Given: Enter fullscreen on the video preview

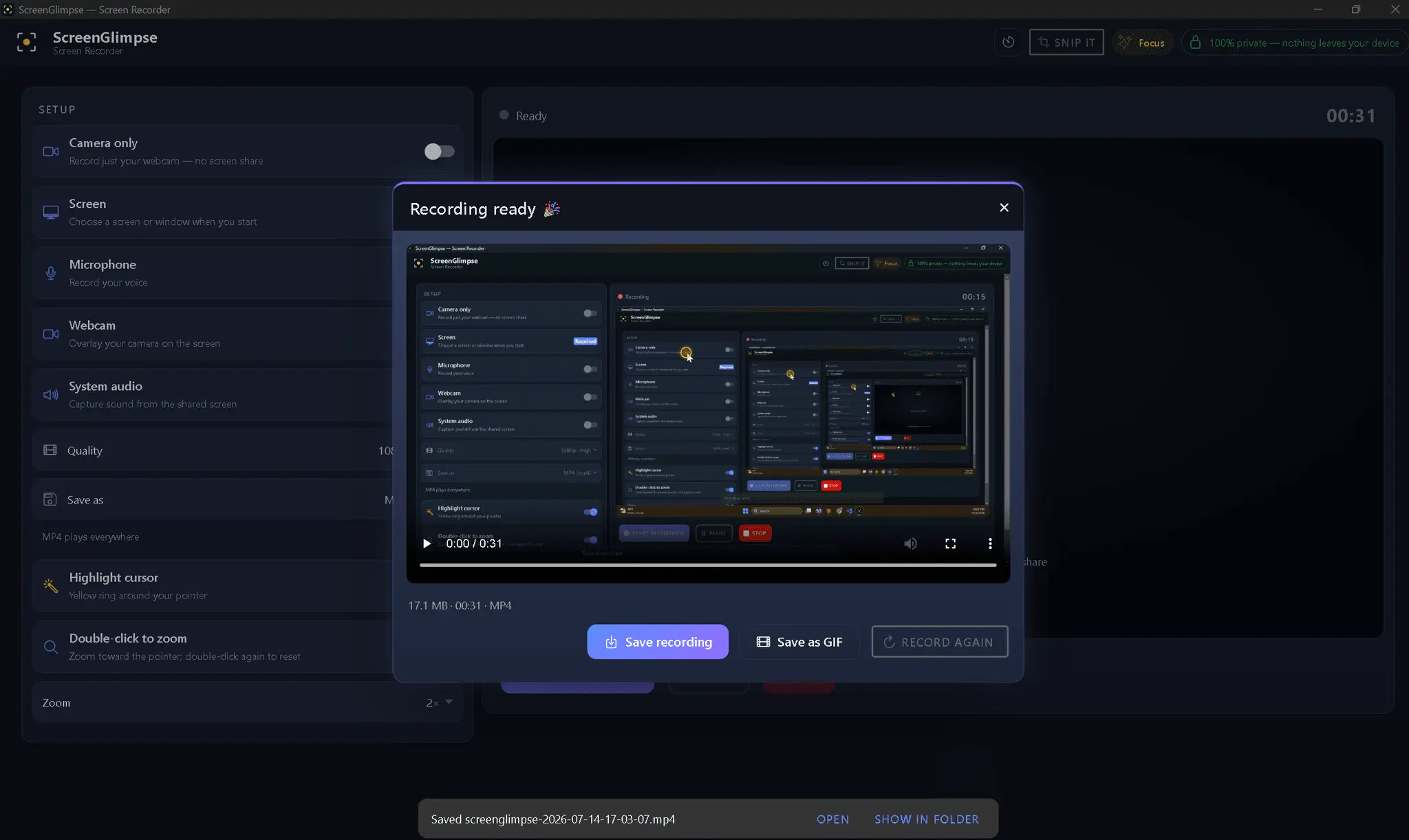Looking at the screenshot, I should [x=950, y=543].
